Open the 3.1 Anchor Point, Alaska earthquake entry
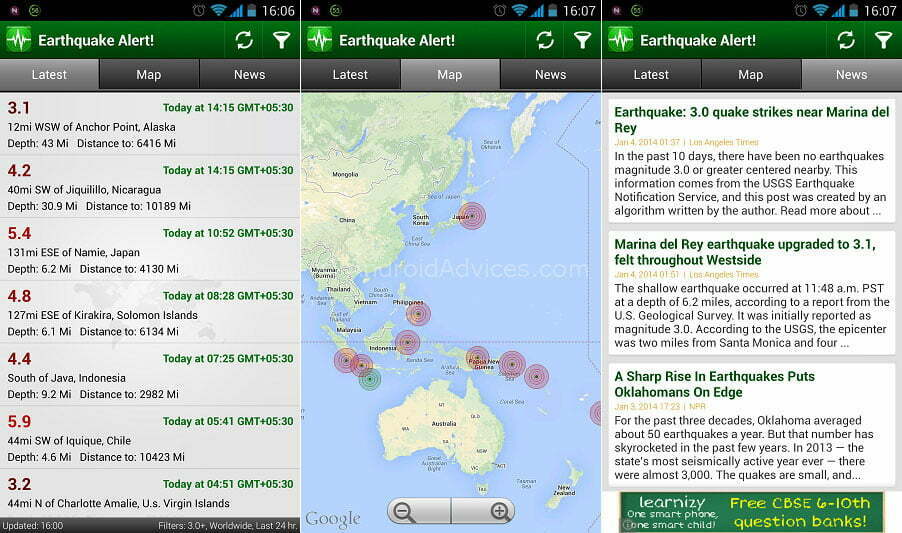This screenshot has height=533, width=902. (150, 124)
